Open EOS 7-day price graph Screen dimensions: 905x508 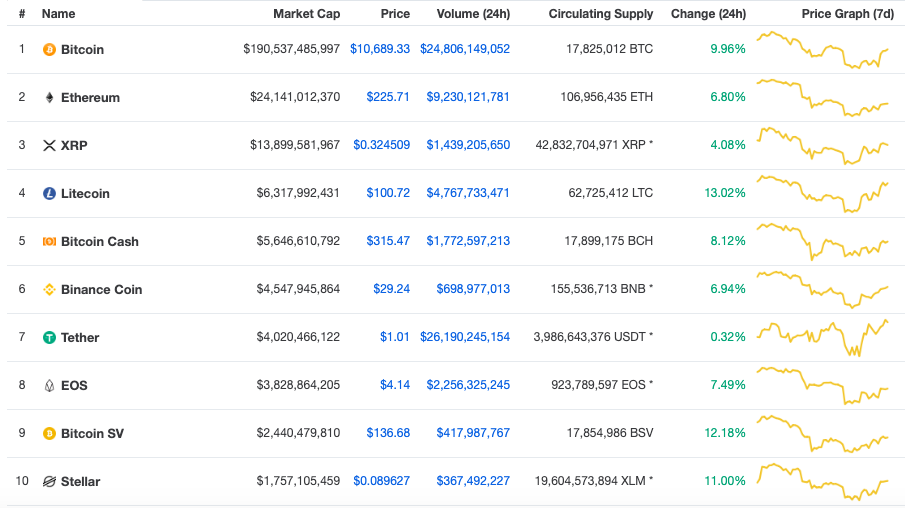coord(822,385)
